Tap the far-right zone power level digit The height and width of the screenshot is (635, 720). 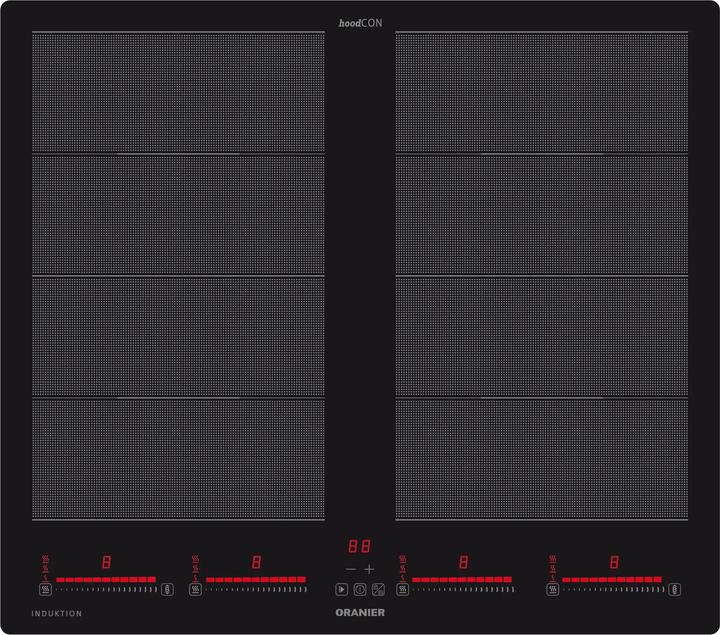(613, 562)
